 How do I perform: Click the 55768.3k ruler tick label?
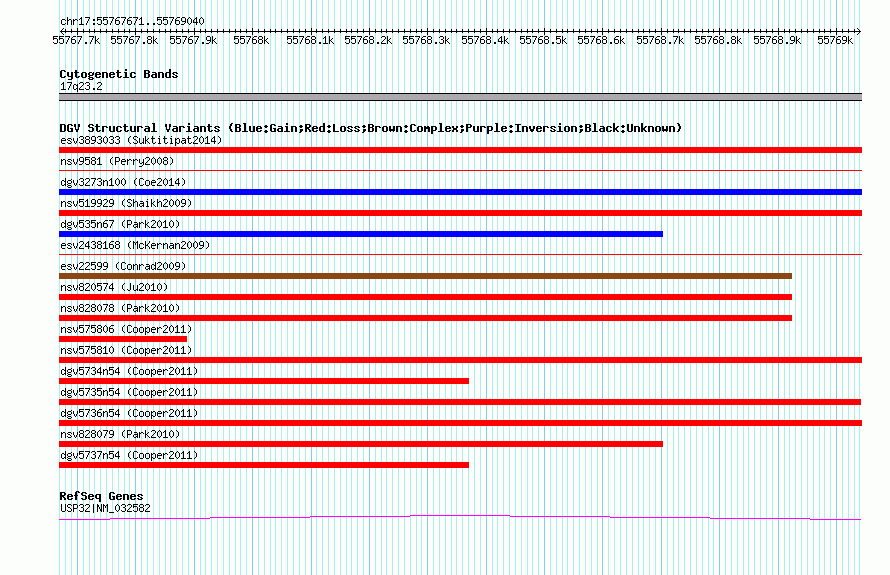click(426, 40)
